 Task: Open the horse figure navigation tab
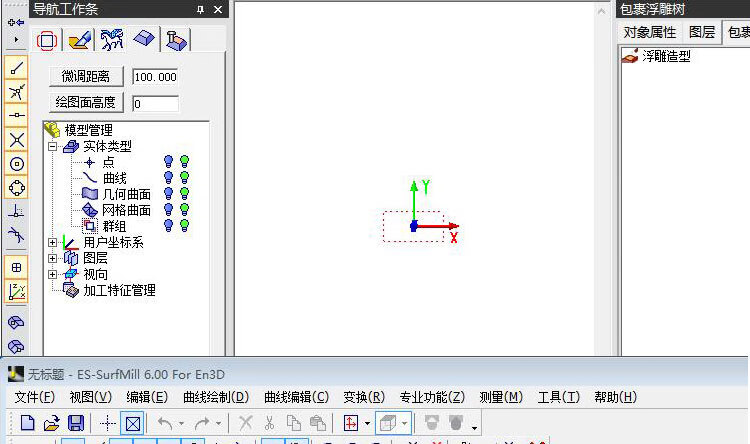pos(111,40)
